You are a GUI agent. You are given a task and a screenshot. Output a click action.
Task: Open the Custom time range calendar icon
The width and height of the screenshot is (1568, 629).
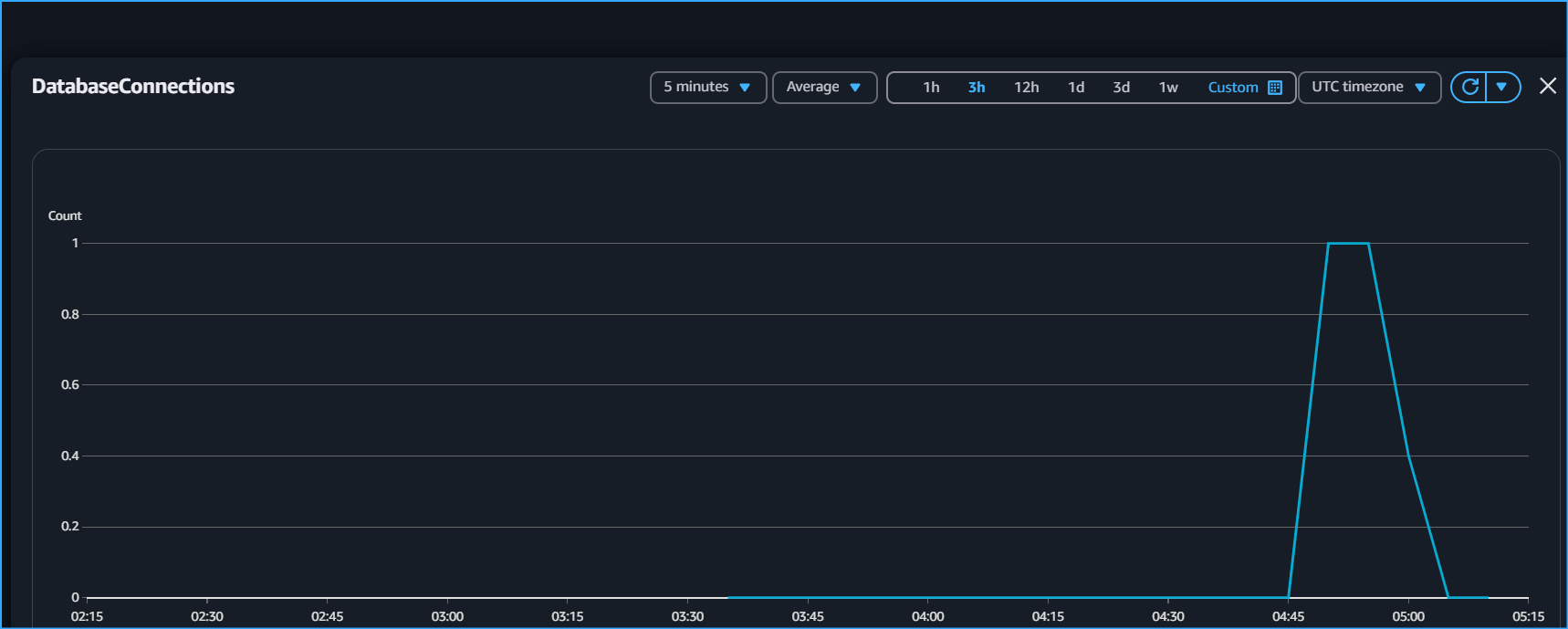pos(1275,88)
